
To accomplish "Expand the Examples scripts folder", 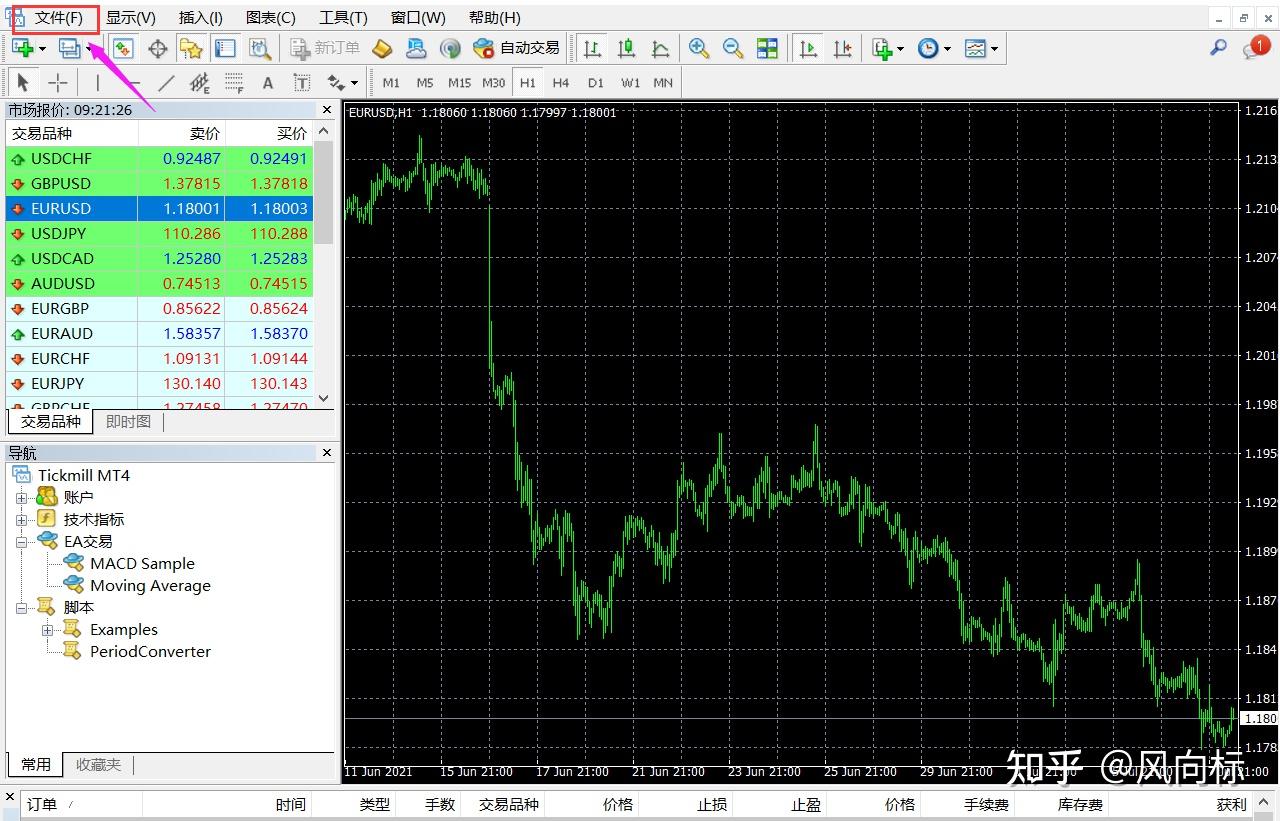I will coord(48,629).
